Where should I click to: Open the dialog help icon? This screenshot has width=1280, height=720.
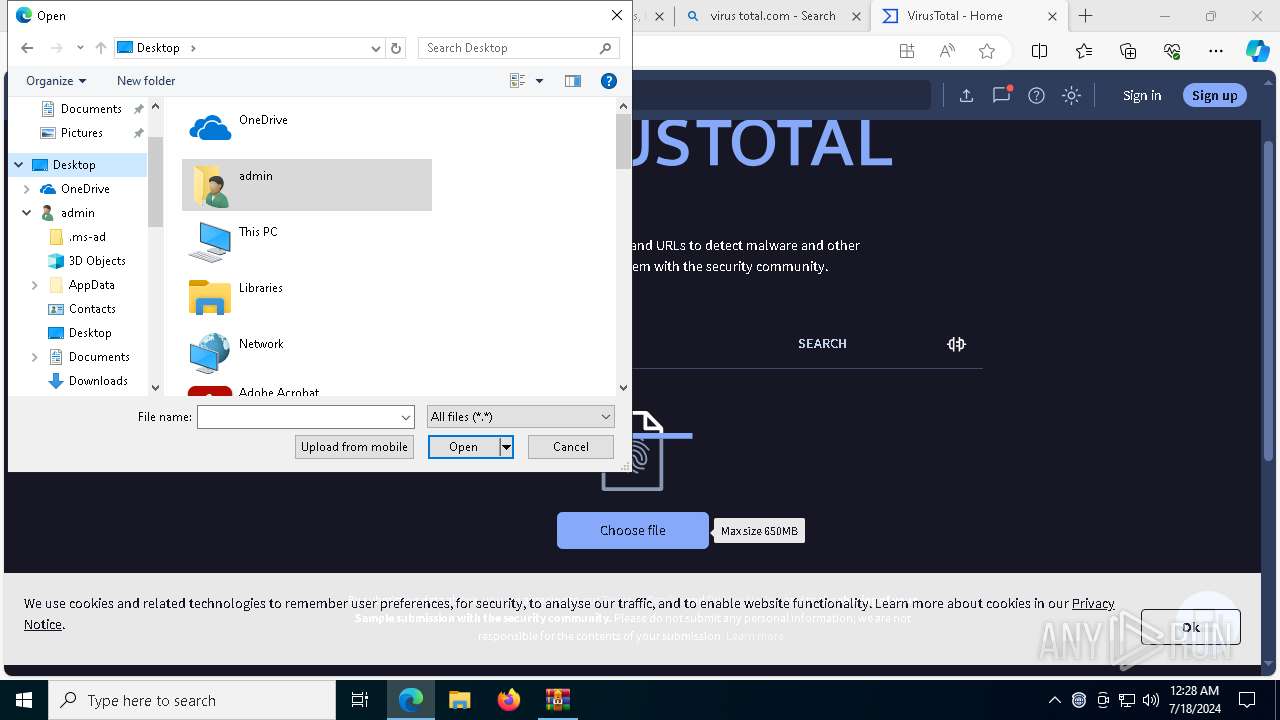608,81
